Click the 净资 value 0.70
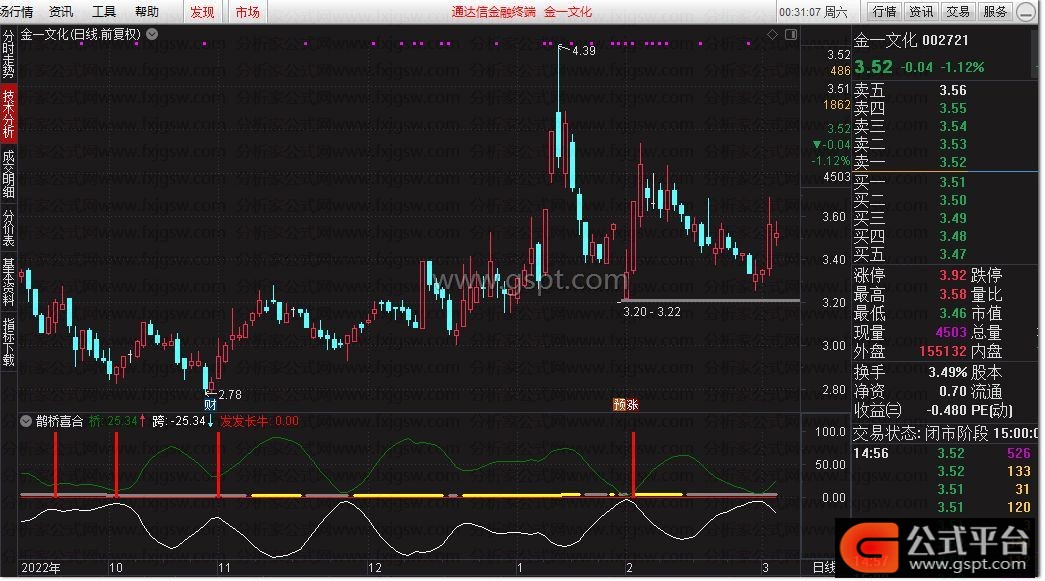Screen dimensions: 1045x581 click(x=953, y=391)
